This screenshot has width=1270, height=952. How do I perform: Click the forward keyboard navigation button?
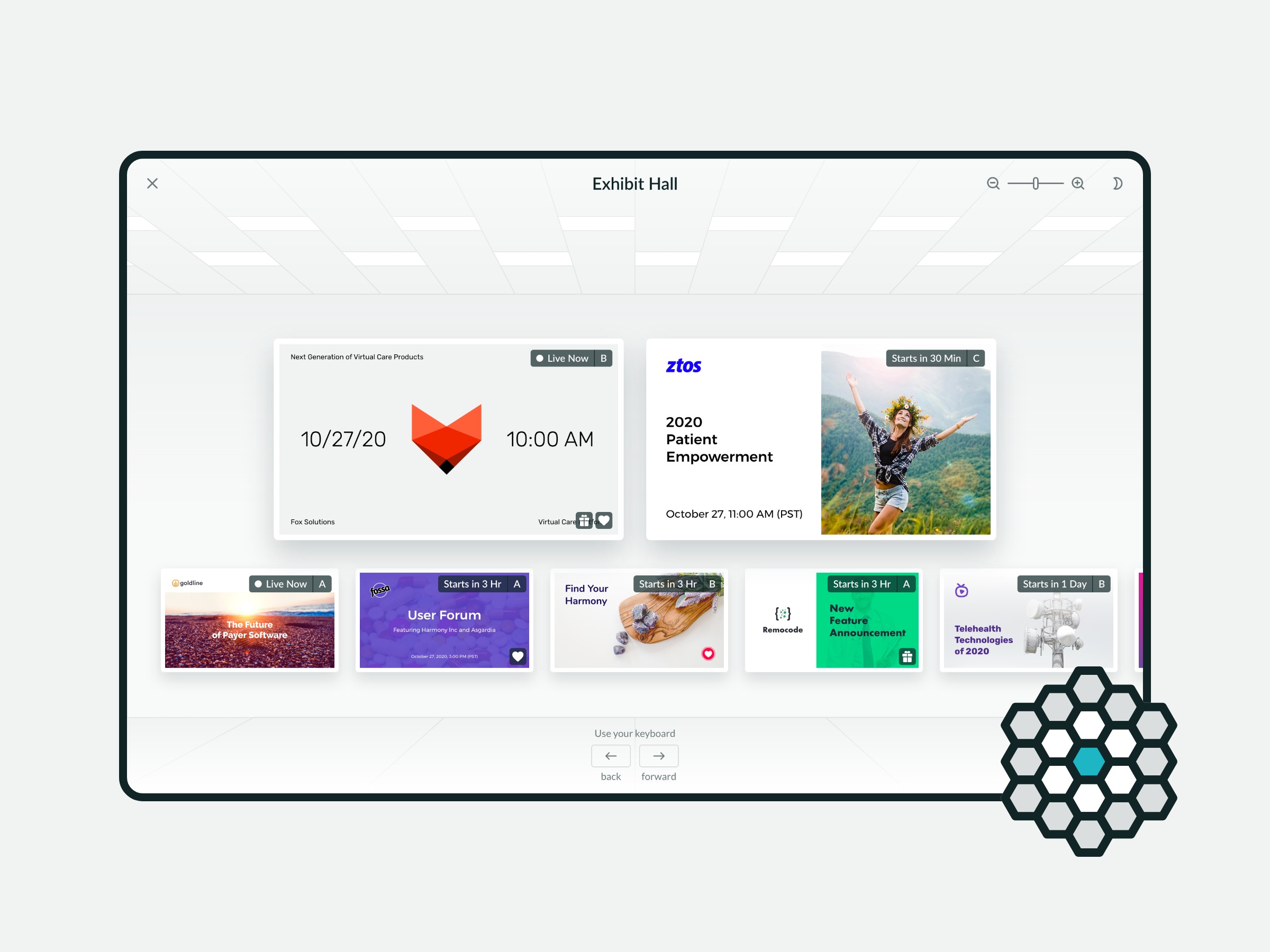tap(658, 756)
